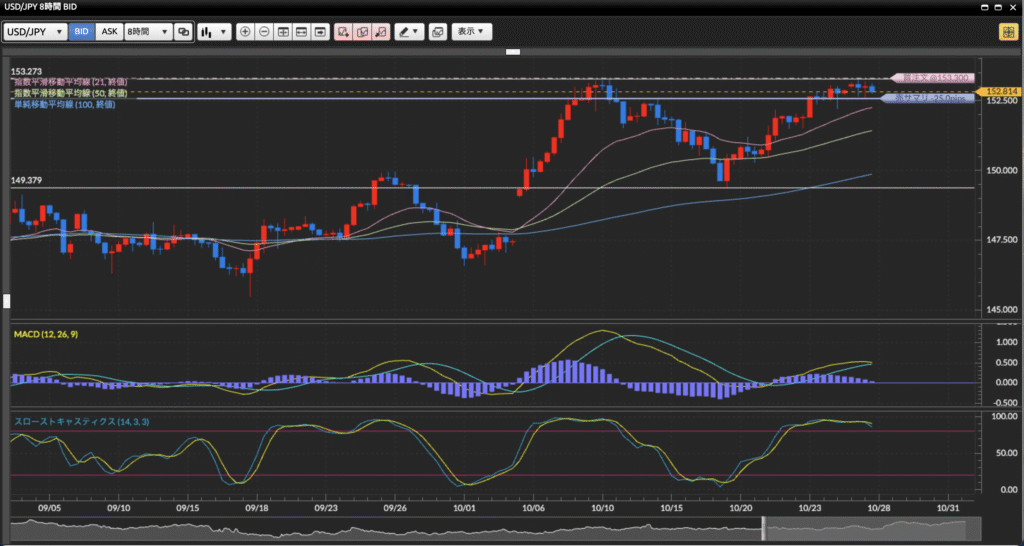Viewport: 1024px width, 546px height.
Task: Expand the chart type bar-style dropdown
Action: (214, 32)
